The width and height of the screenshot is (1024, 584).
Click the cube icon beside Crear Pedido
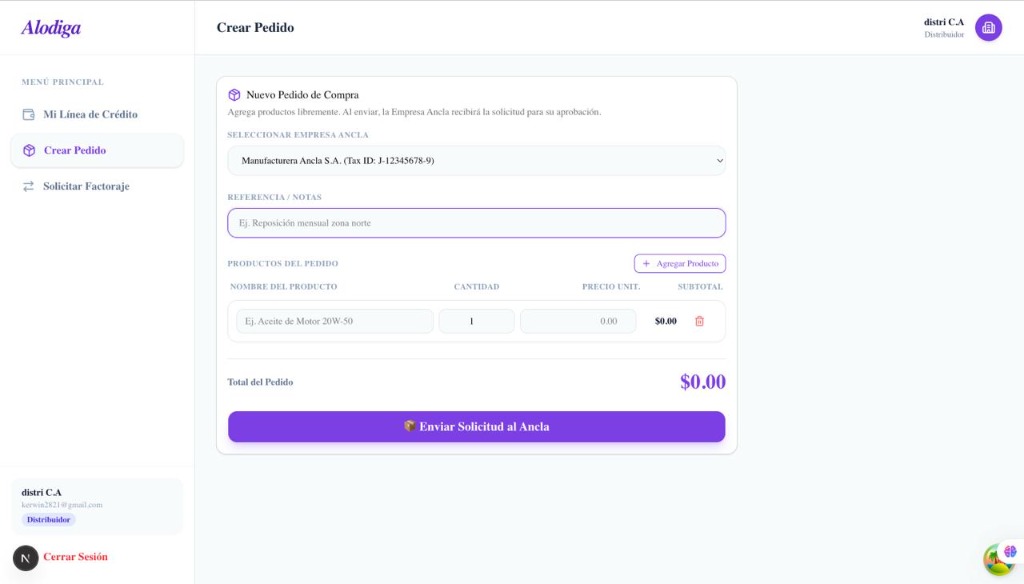pyautogui.click(x=29, y=150)
